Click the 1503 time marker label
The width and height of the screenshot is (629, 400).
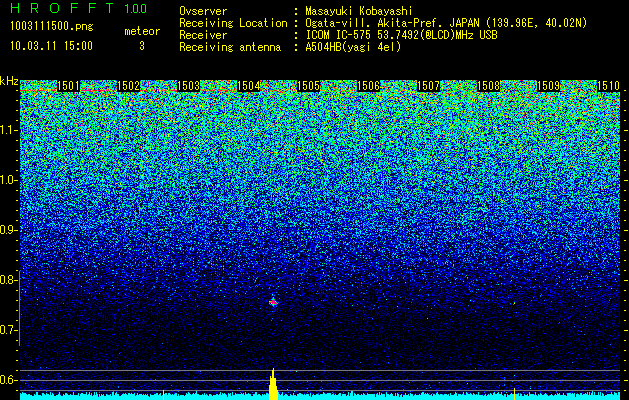[x=189, y=86]
